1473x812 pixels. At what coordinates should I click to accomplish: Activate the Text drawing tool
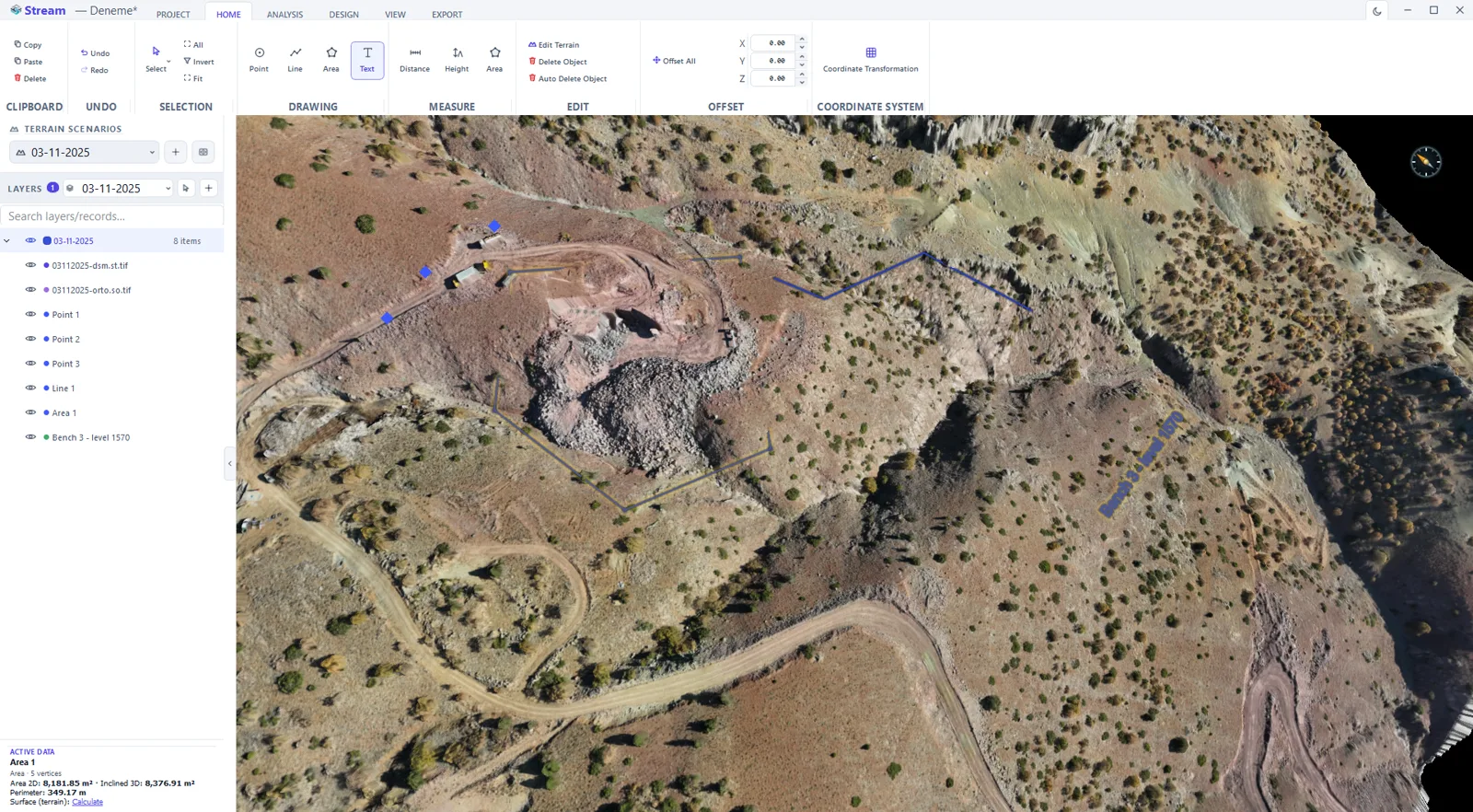[367, 60]
